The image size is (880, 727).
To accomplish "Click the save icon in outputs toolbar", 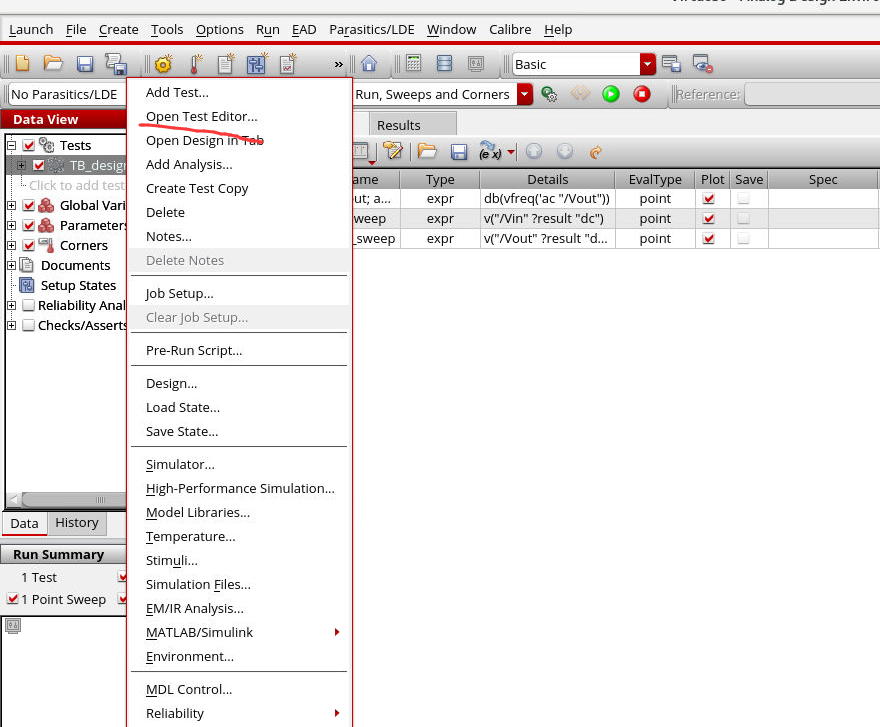I will (459, 152).
